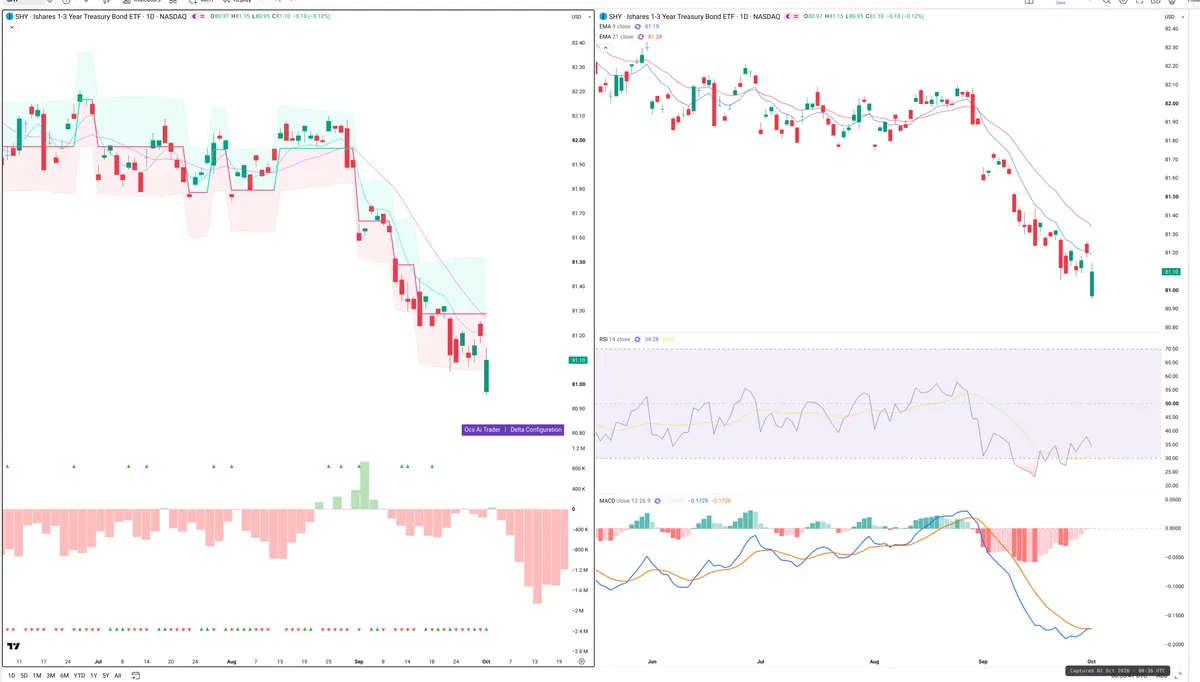This screenshot has width=1200, height=682.
Task: Click the 1.2 M volume scale label
Action: [577, 449]
